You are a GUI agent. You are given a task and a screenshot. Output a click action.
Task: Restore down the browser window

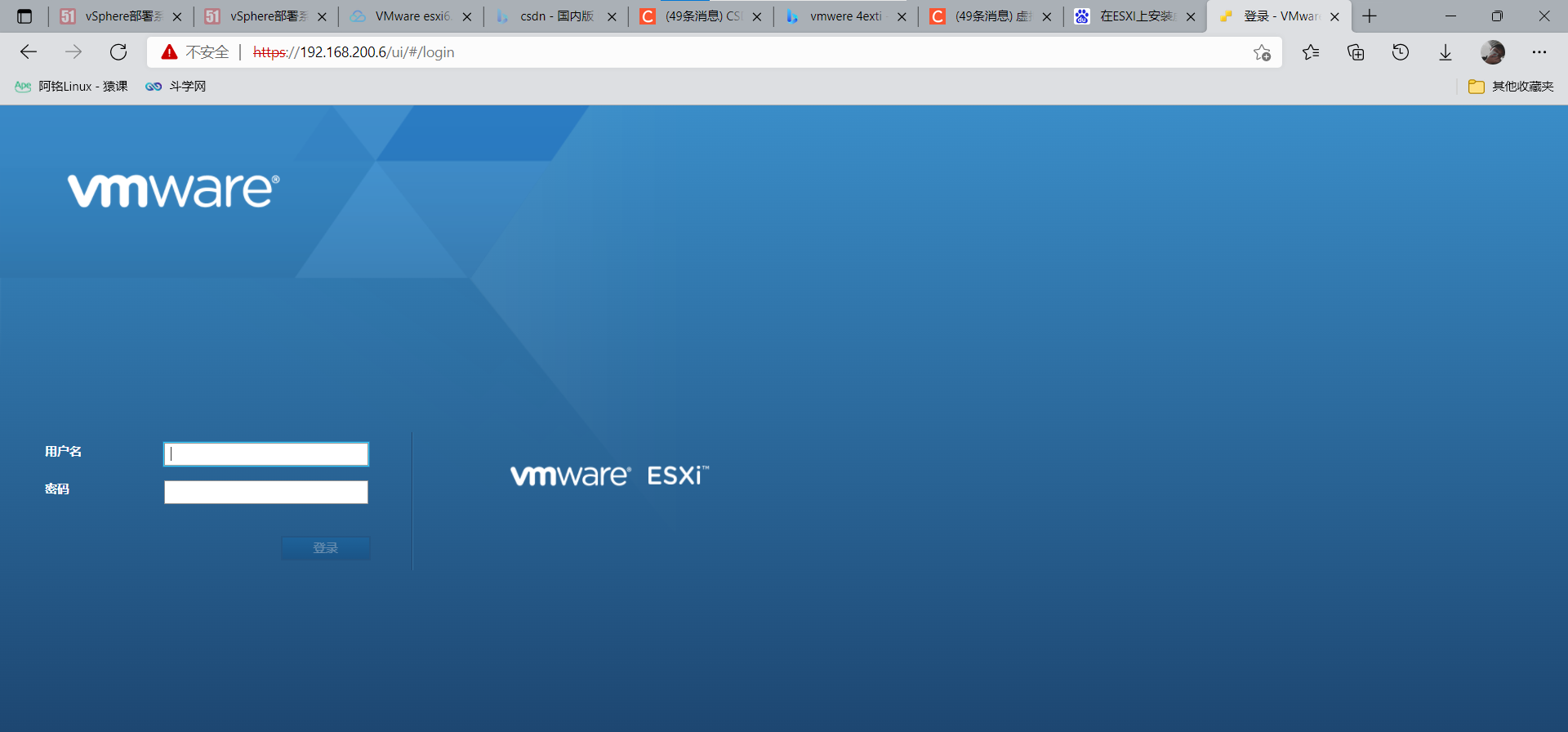tap(1497, 16)
